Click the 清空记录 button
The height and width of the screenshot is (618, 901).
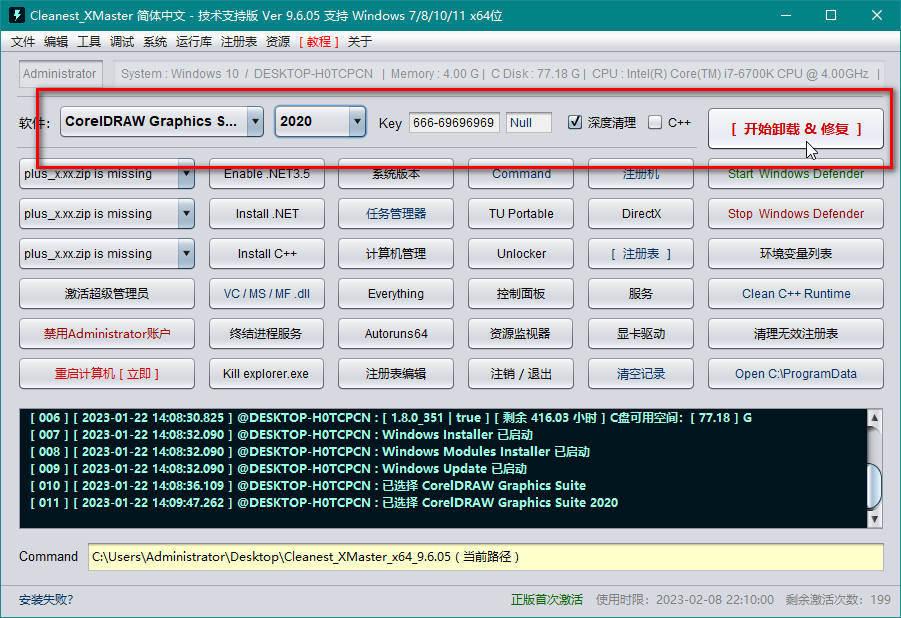pos(641,374)
